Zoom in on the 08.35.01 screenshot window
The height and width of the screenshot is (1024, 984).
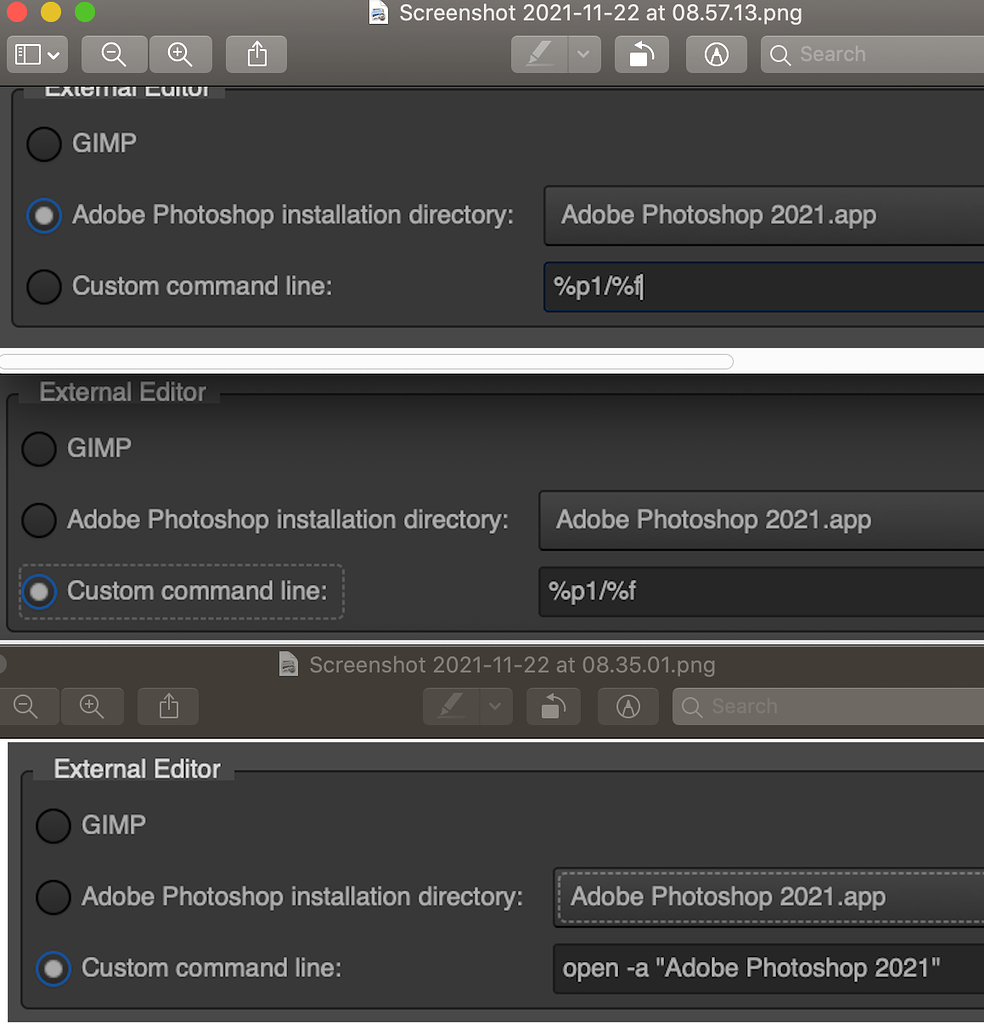(x=92, y=707)
